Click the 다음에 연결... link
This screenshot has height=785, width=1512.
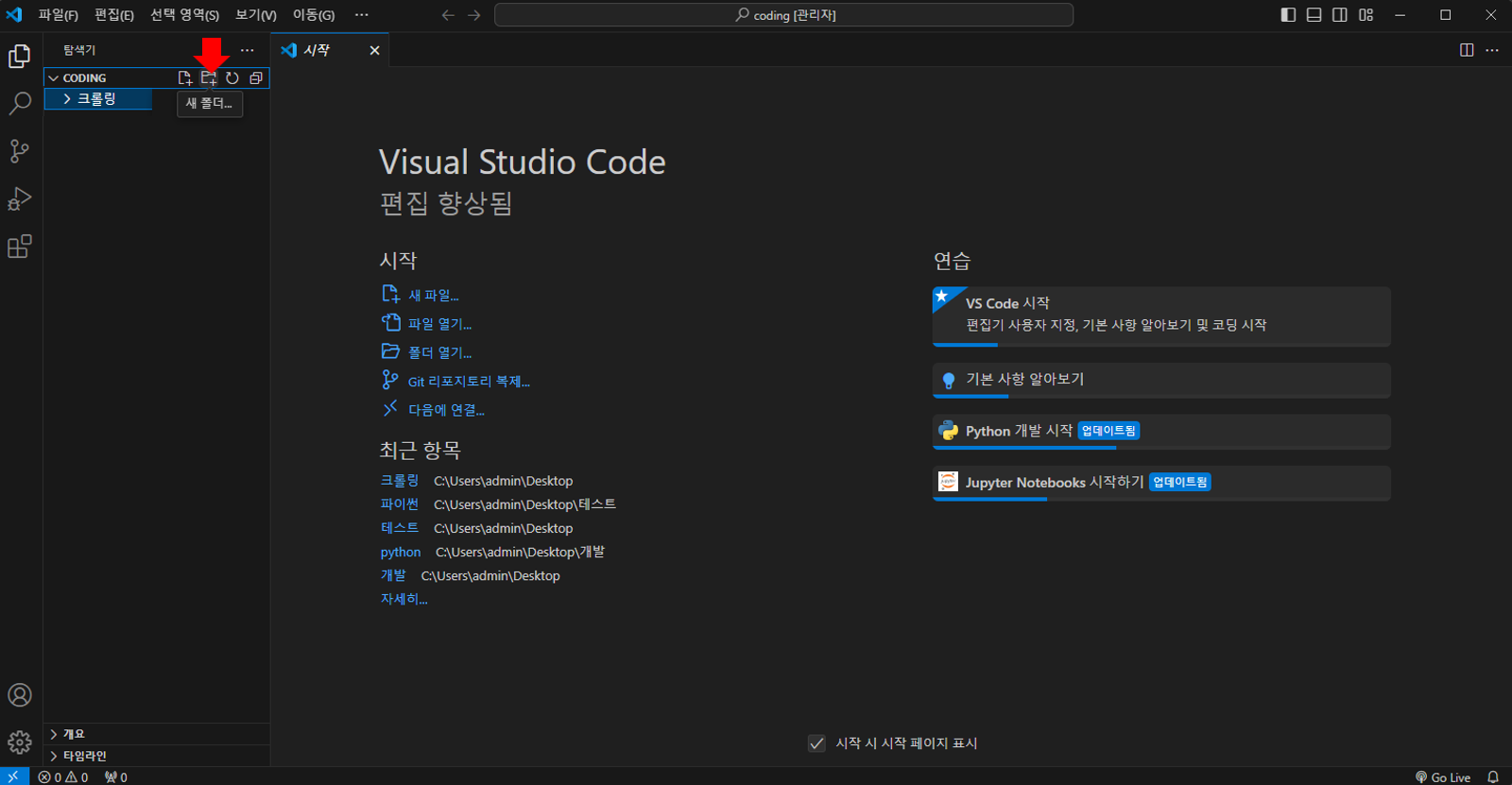click(x=446, y=410)
